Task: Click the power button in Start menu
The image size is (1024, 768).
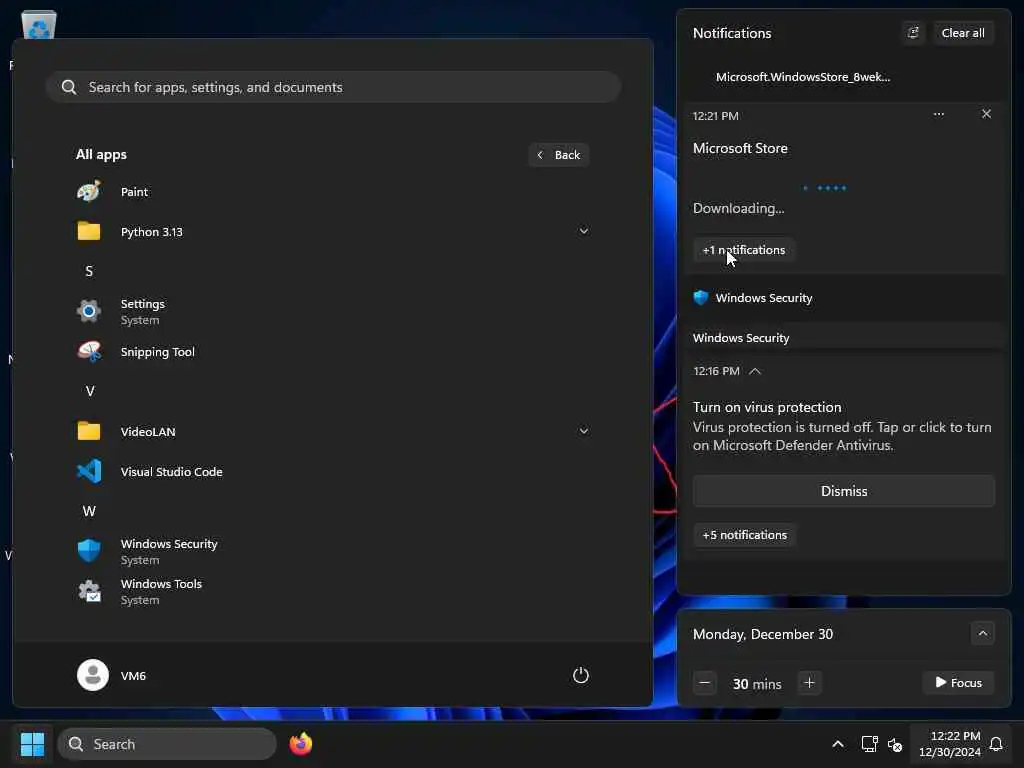Action: pyautogui.click(x=581, y=675)
